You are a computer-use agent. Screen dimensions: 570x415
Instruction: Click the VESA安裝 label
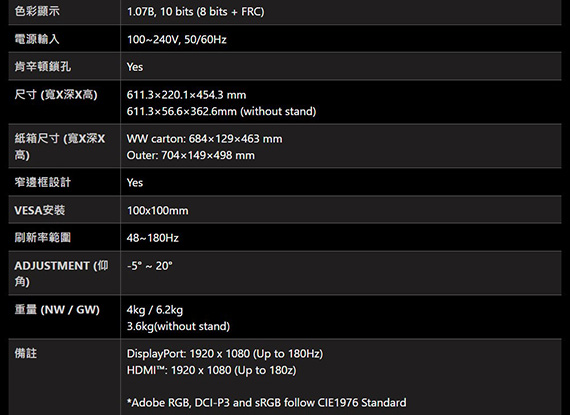pos(40,210)
